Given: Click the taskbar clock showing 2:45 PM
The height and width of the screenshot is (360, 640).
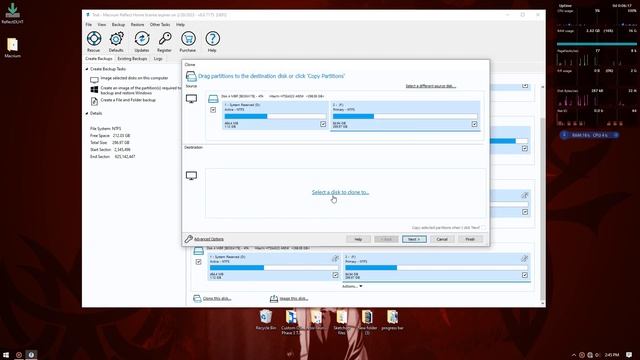Looking at the screenshot, I should [x=611, y=355].
